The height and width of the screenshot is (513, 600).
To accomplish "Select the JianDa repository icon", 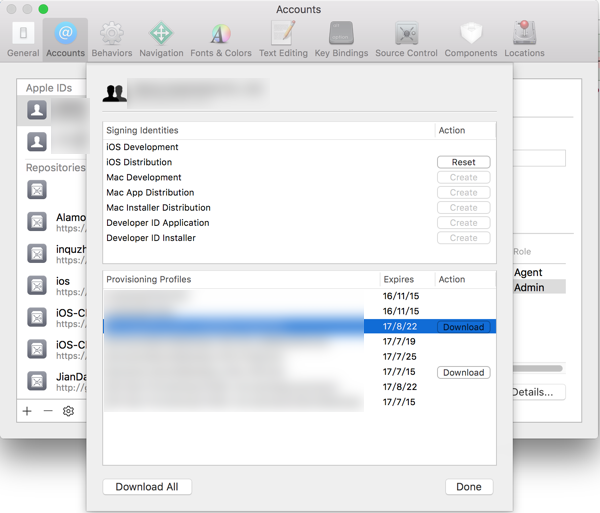I will [x=37, y=381].
